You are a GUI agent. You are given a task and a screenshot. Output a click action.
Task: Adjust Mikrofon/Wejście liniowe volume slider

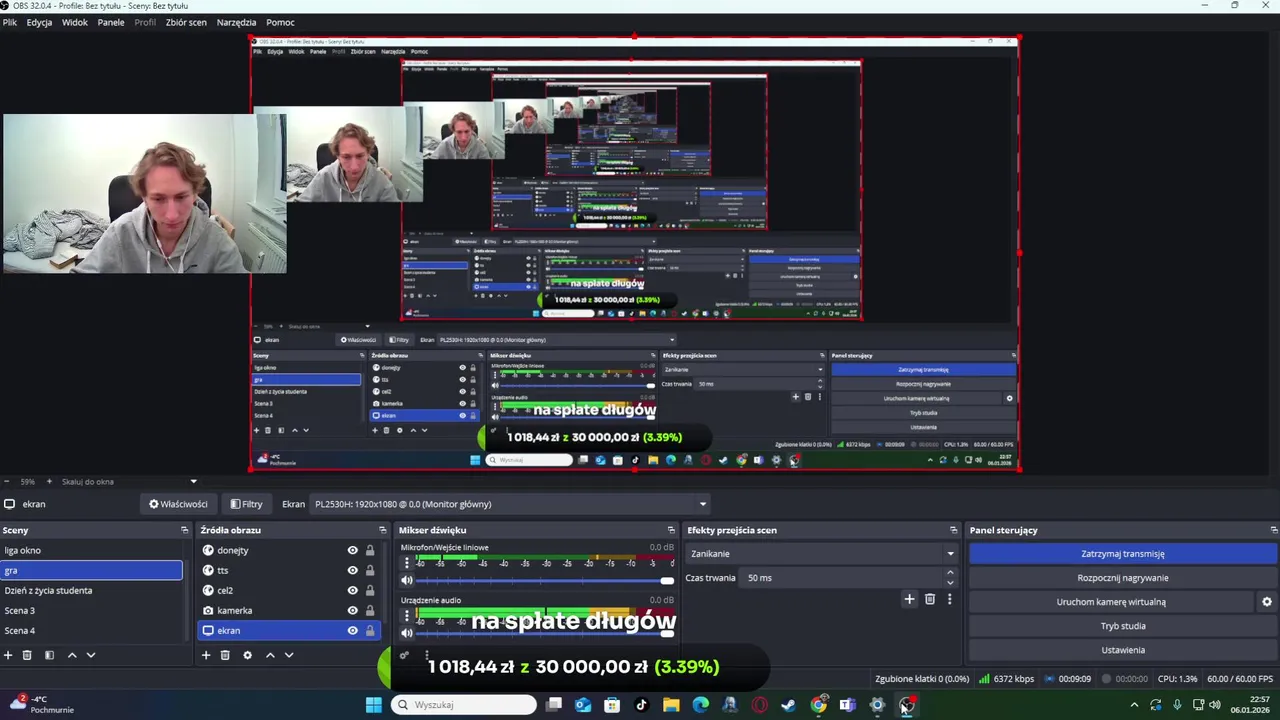click(545, 581)
